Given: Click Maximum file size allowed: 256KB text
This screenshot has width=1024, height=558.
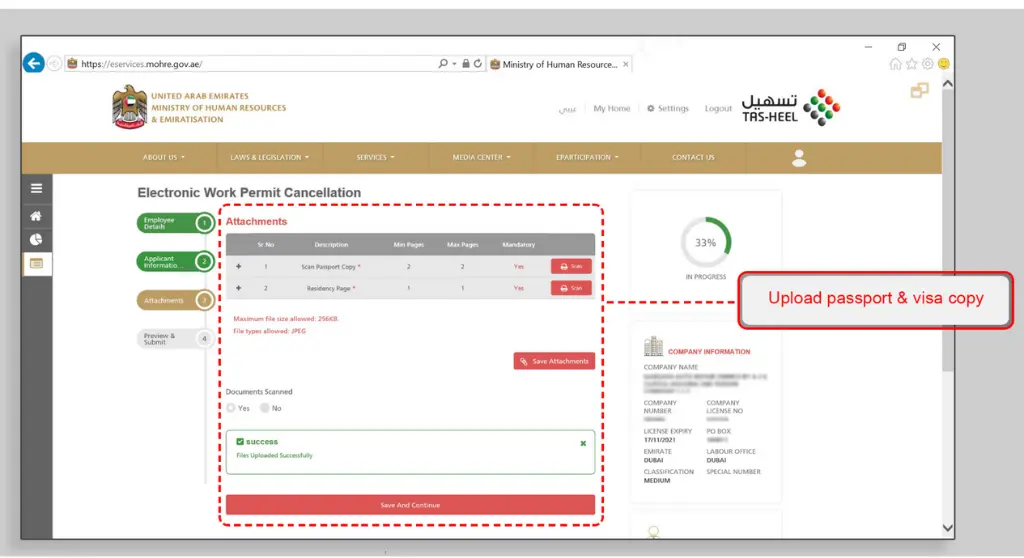Looking at the screenshot, I should (286, 319).
